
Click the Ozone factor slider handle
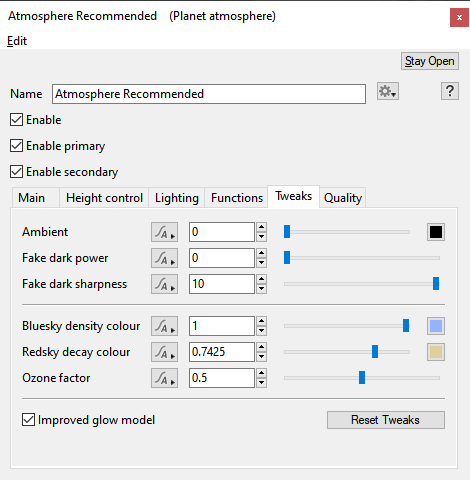pos(362,378)
